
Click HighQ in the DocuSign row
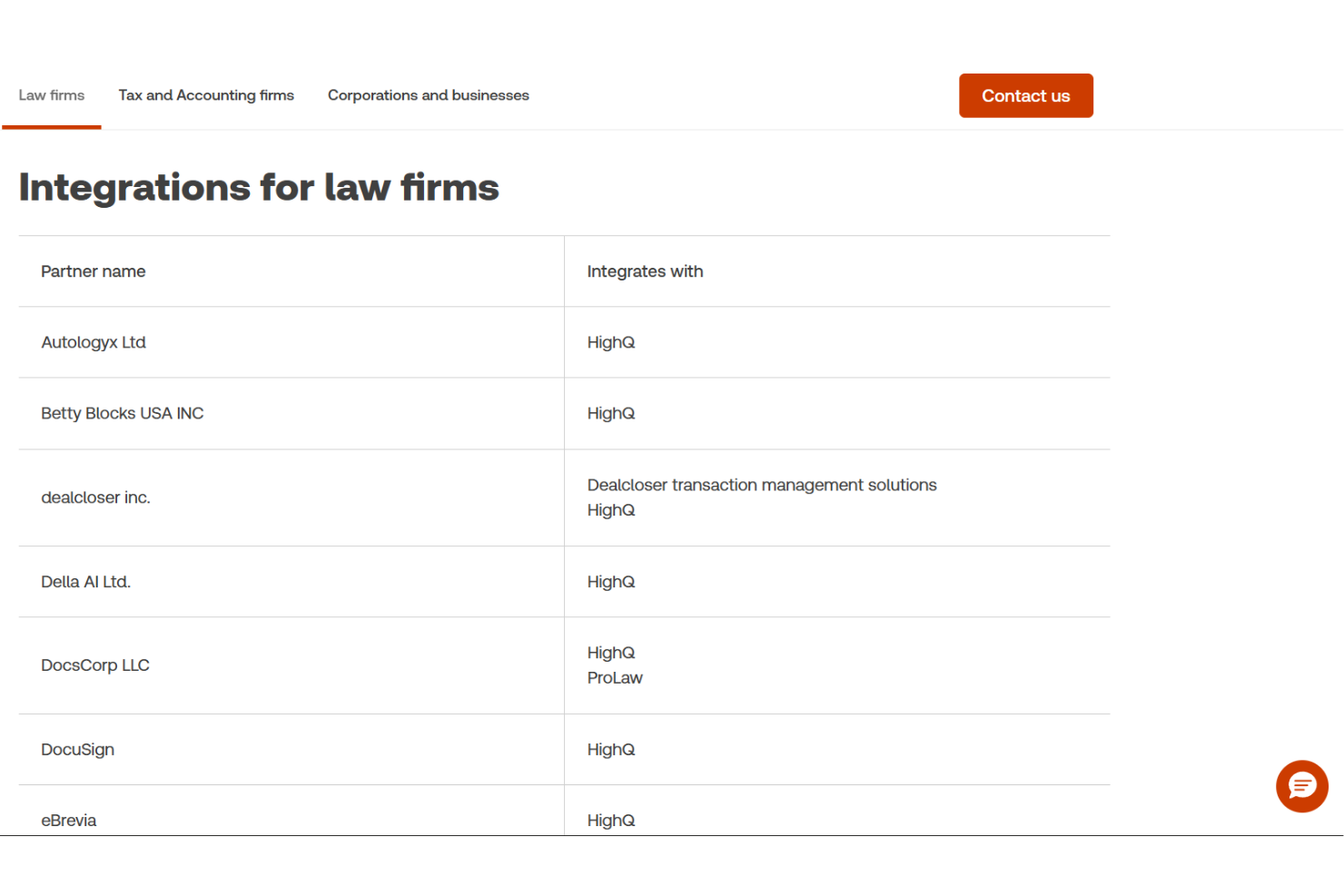click(611, 750)
